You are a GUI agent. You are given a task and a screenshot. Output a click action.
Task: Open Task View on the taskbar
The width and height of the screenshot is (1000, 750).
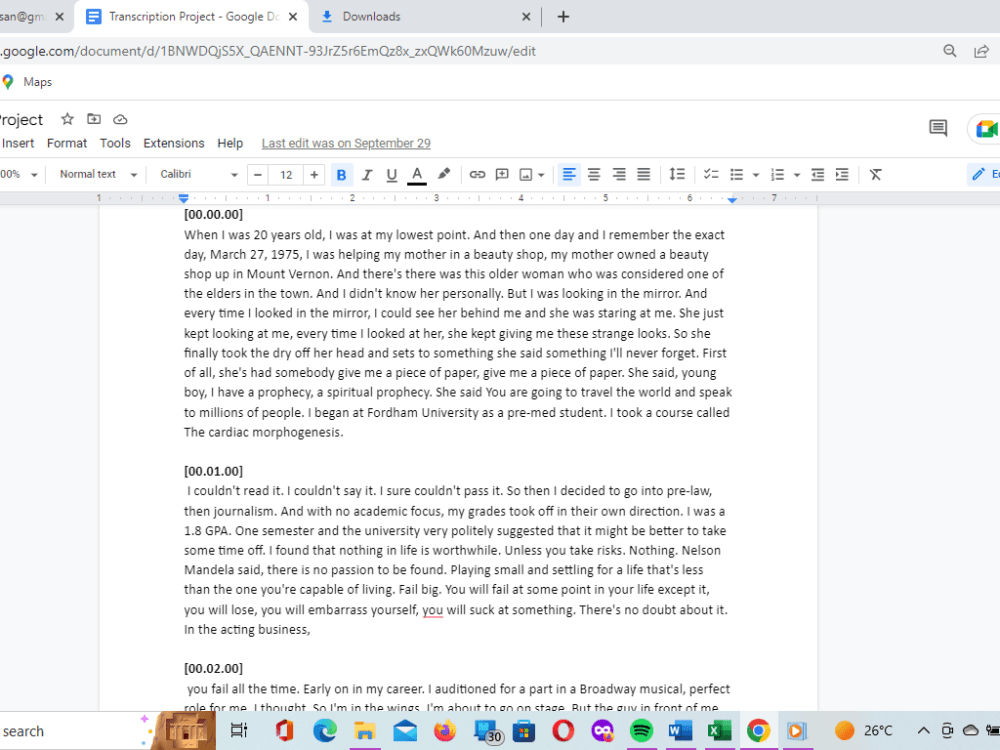(x=239, y=731)
